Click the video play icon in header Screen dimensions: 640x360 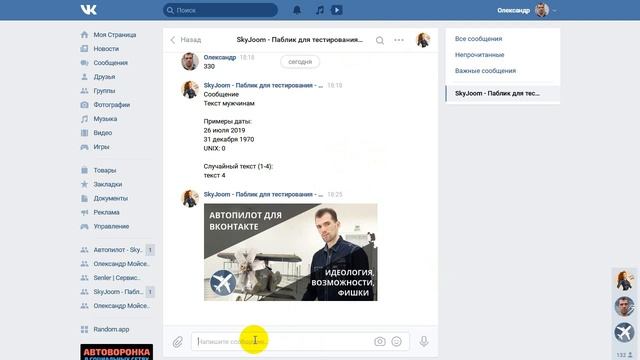[x=337, y=10]
